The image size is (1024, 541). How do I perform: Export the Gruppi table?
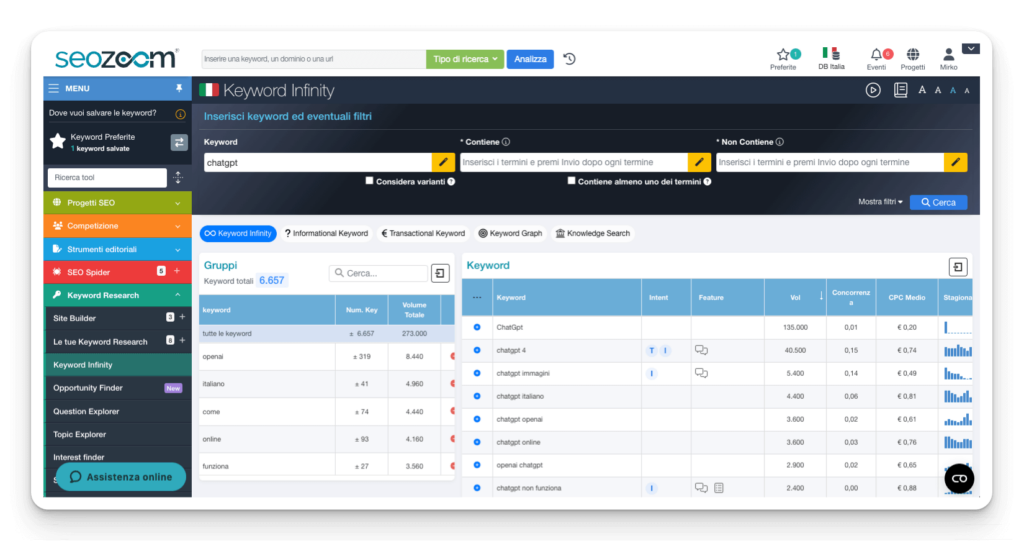pyautogui.click(x=440, y=273)
